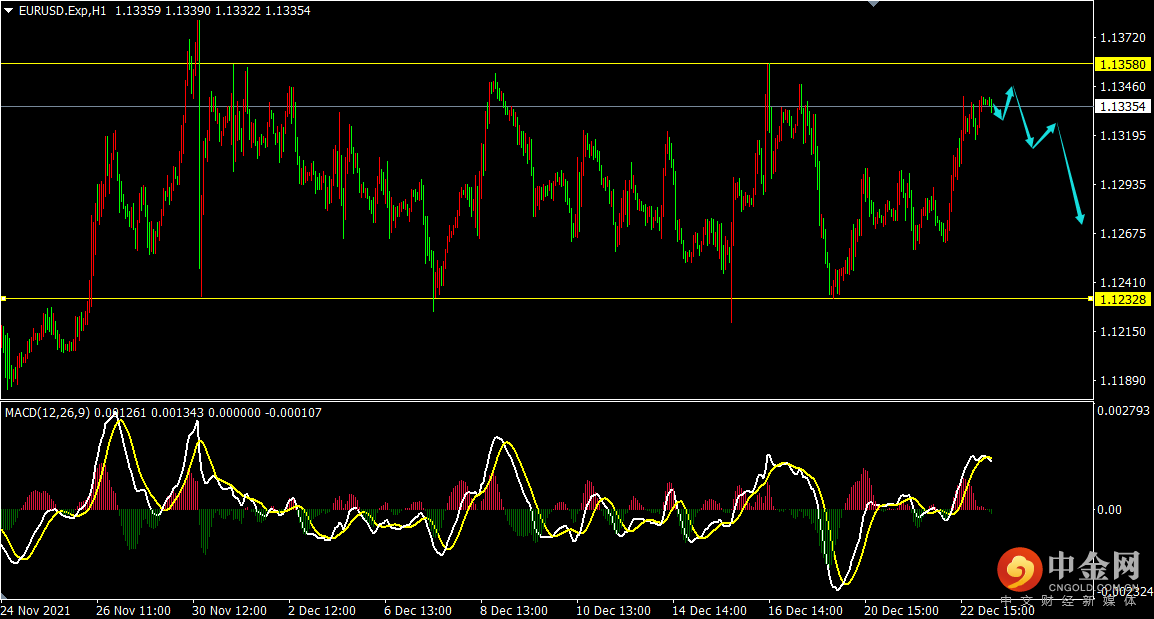Click the 0.00 MACD zero level label
The image size is (1154, 619).
(1110, 509)
